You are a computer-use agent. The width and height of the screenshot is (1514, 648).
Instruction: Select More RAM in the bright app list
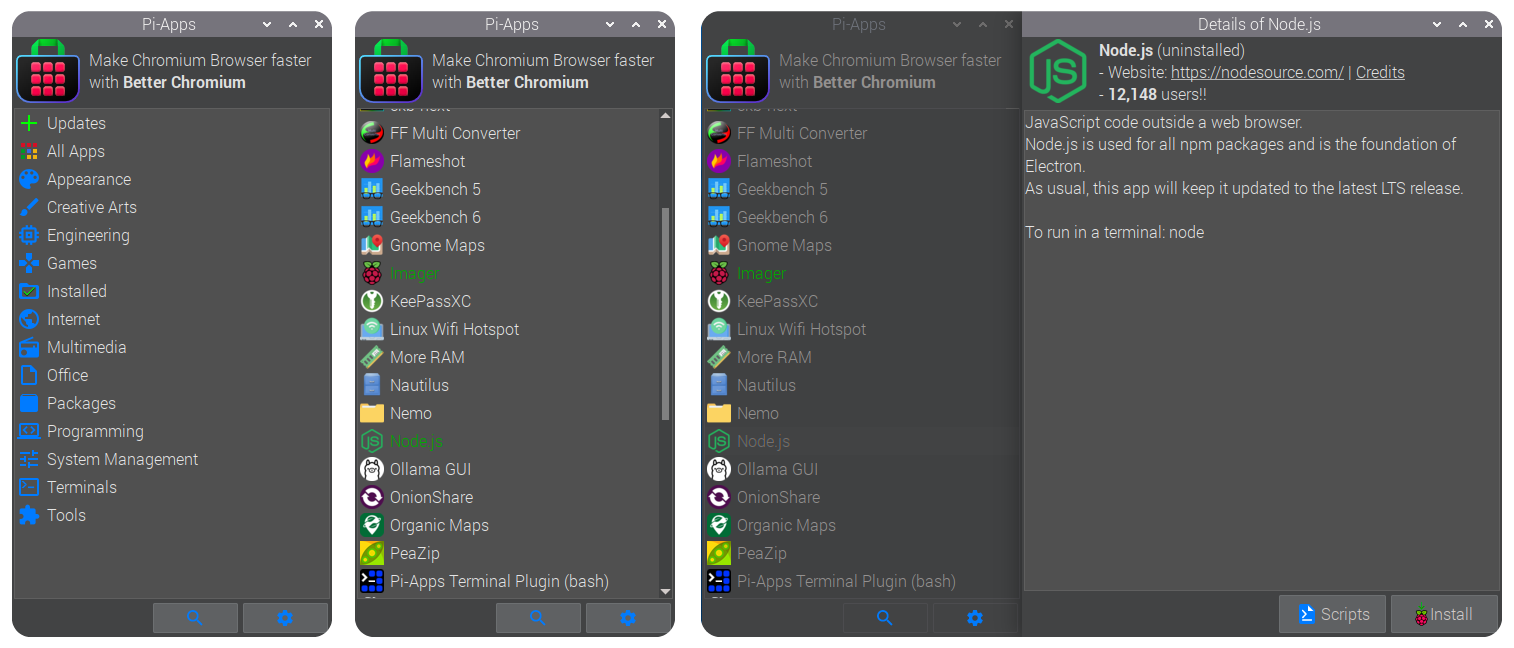[508, 357]
